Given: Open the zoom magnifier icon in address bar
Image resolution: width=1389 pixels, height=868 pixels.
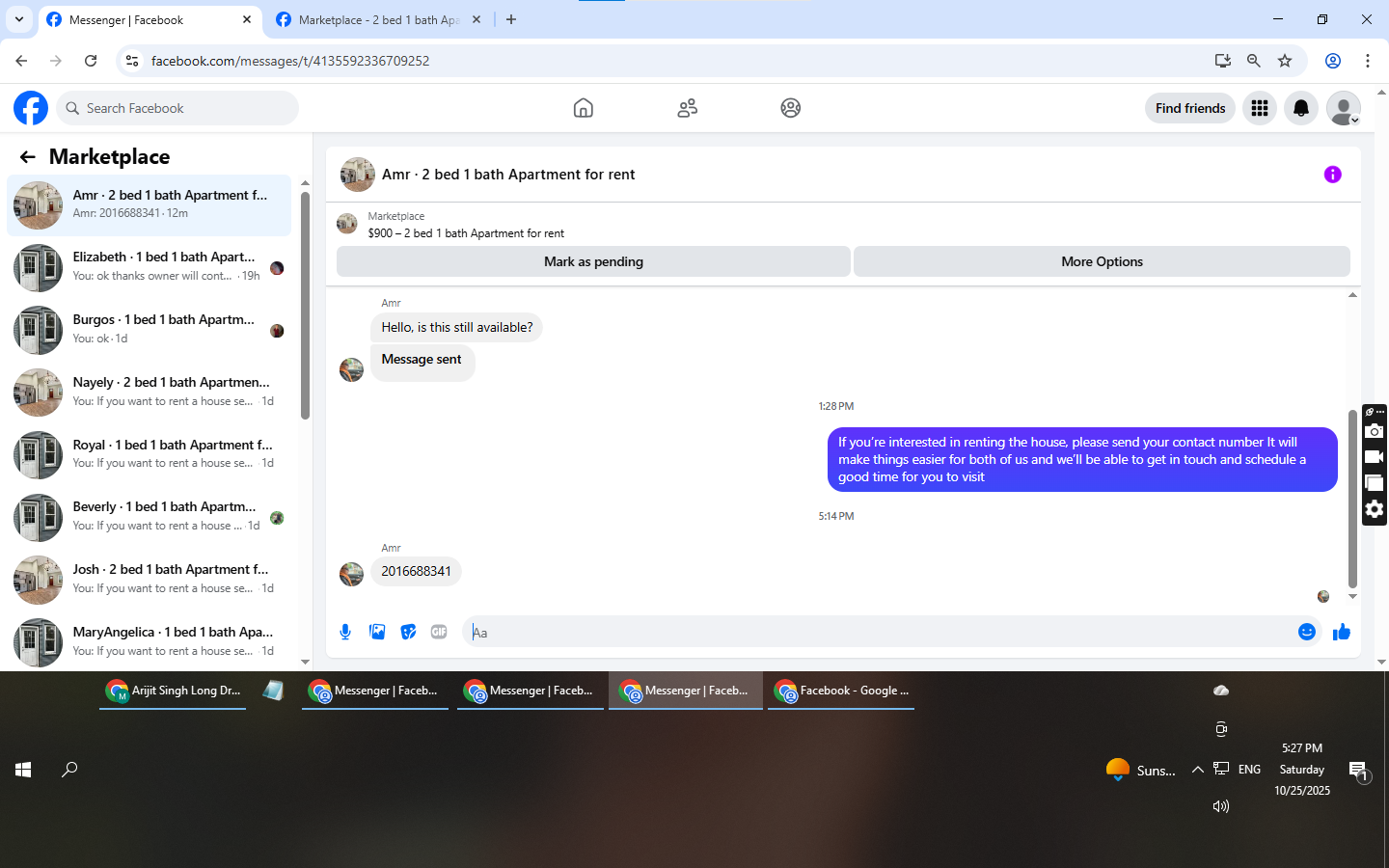Looking at the screenshot, I should pyautogui.click(x=1253, y=61).
